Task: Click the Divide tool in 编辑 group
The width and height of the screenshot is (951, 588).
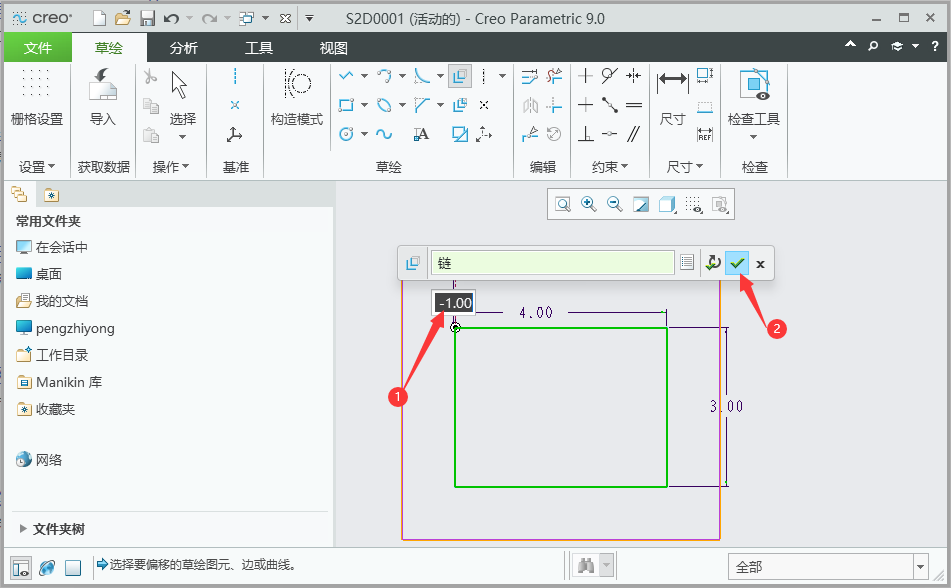Action: (x=529, y=134)
